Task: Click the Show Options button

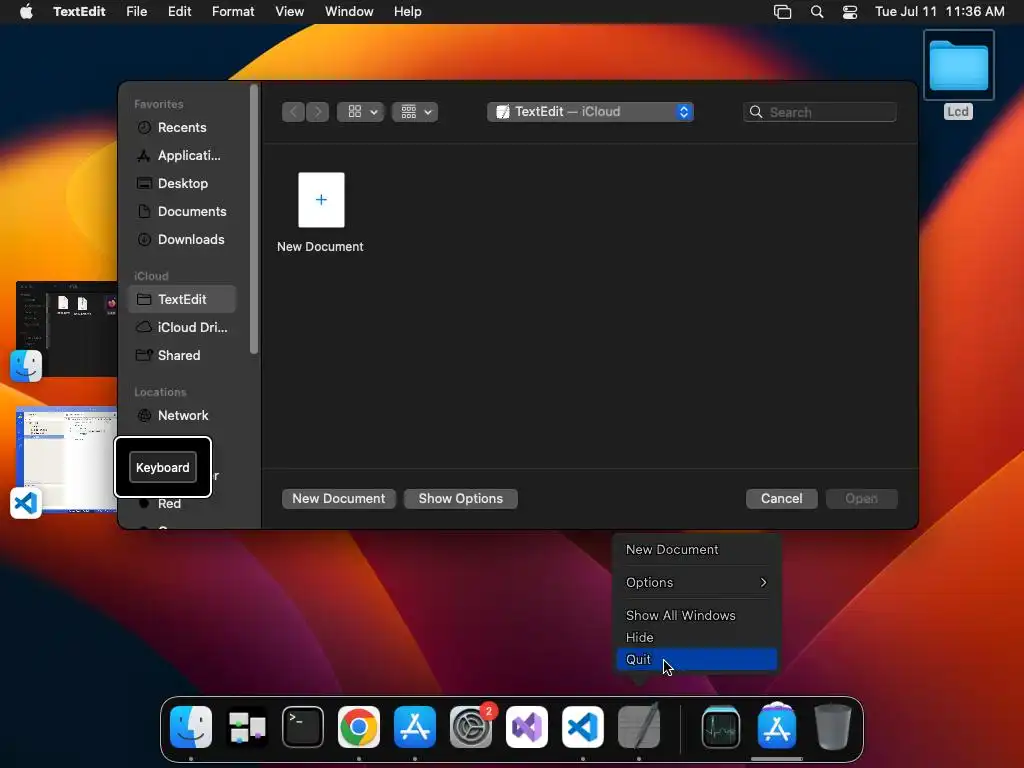Action: click(460, 498)
